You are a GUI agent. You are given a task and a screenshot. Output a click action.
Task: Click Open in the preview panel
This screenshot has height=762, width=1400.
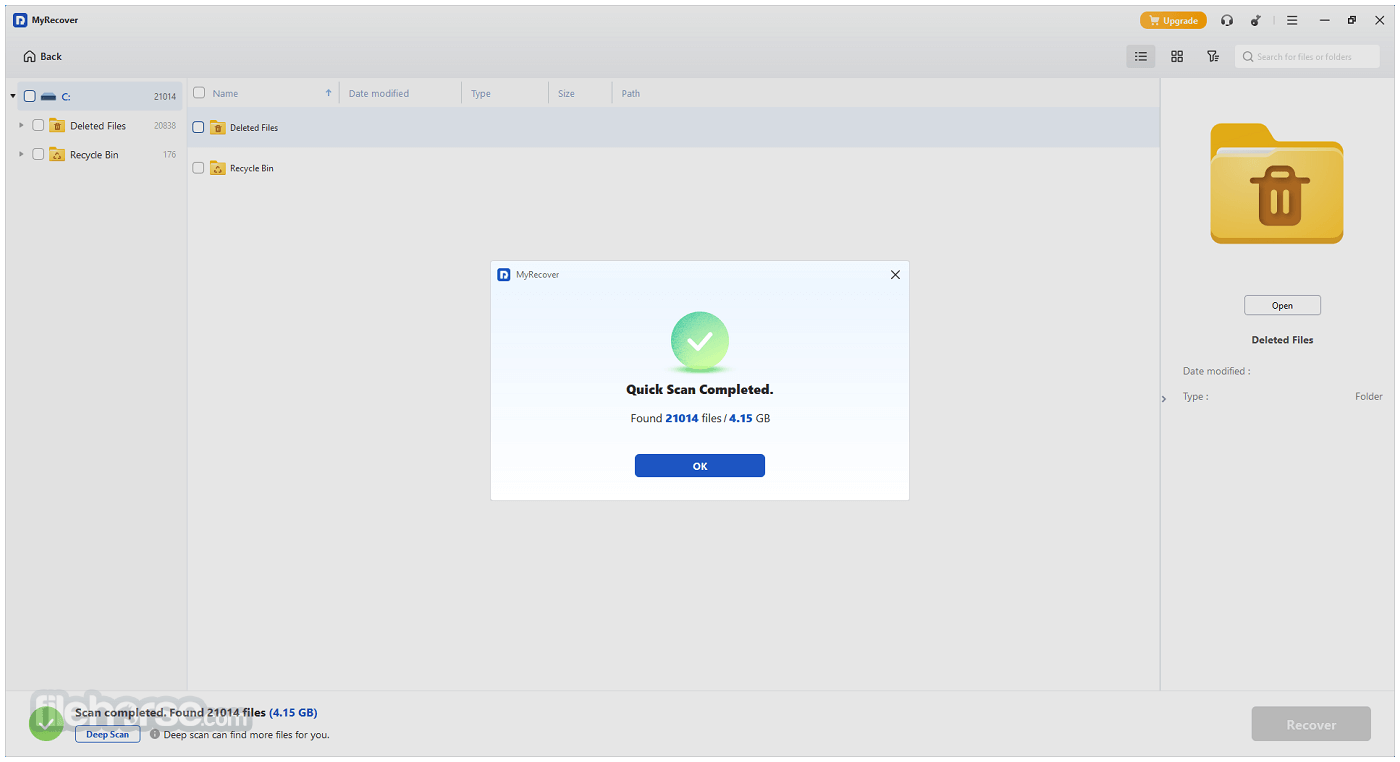(x=1282, y=306)
